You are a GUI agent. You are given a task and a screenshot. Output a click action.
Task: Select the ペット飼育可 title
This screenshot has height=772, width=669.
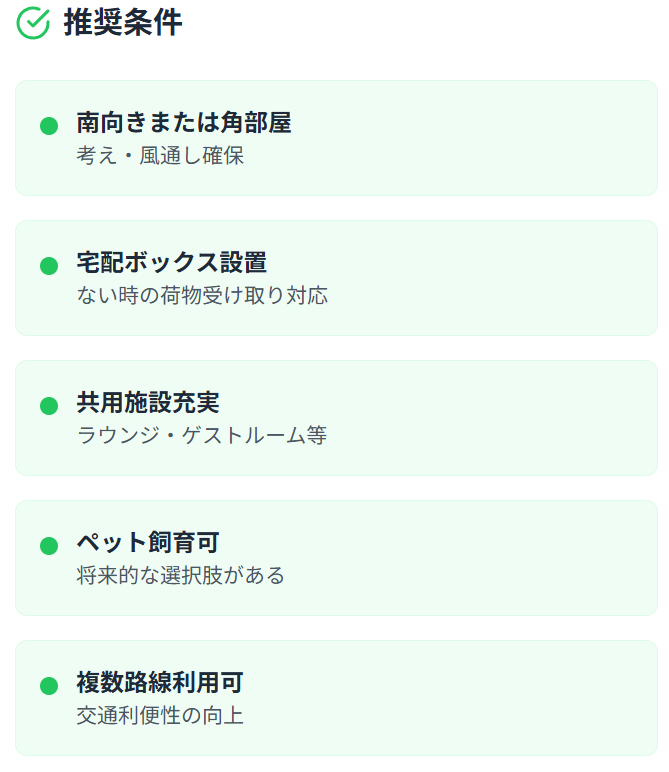[x=148, y=542]
